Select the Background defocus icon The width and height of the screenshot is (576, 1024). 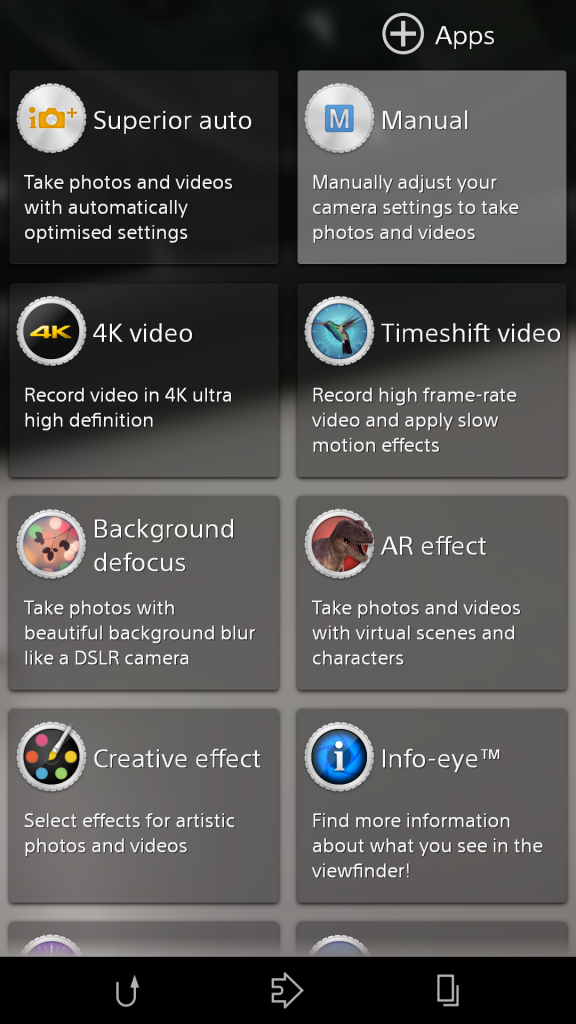click(x=51, y=544)
